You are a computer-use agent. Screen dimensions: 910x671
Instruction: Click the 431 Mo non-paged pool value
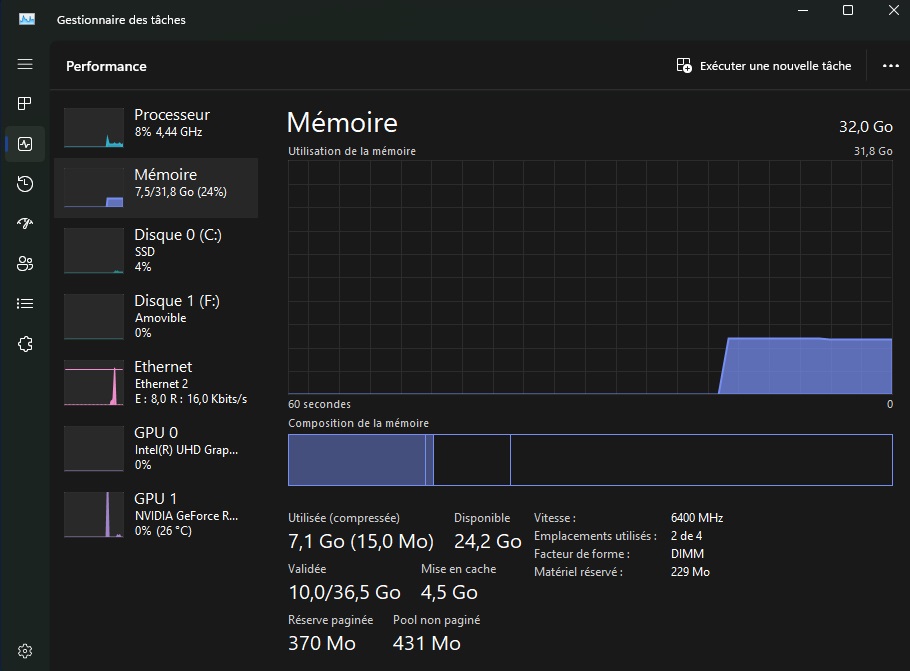click(x=427, y=643)
